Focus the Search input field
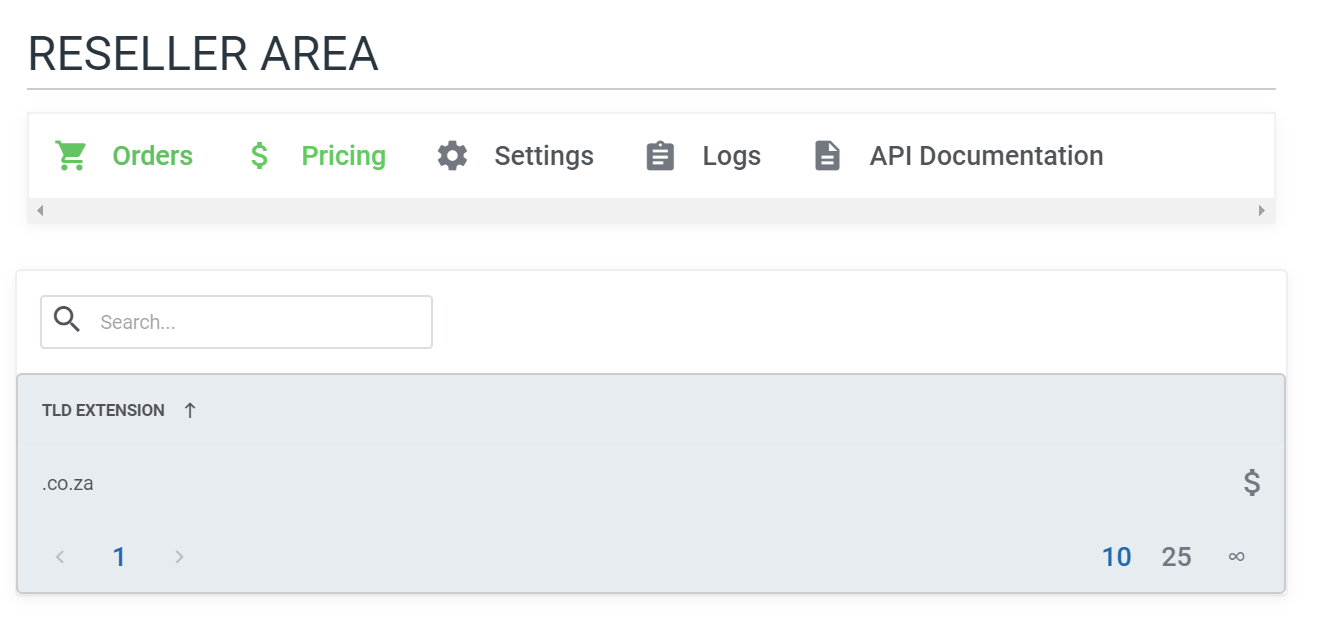The height and width of the screenshot is (619, 1320). pyautogui.click(x=236, y=322)
